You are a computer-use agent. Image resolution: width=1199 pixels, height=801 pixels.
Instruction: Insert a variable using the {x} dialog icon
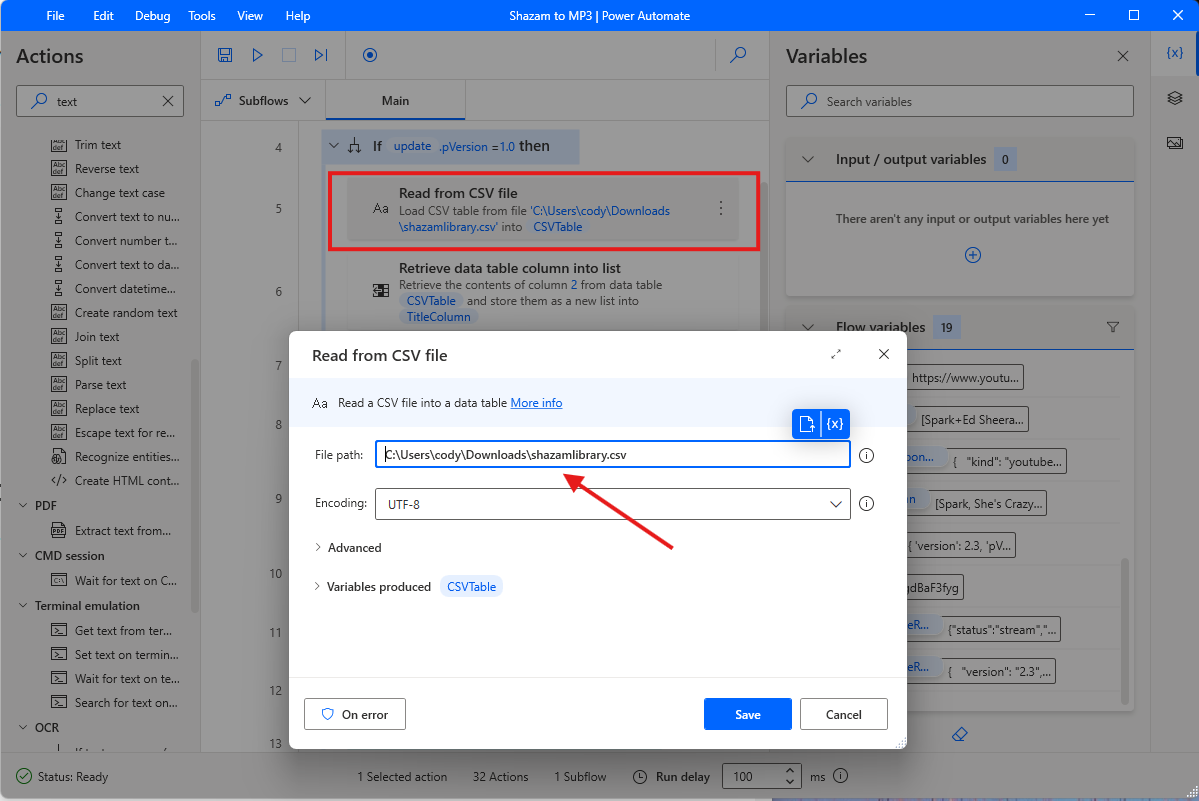[835, 424]
